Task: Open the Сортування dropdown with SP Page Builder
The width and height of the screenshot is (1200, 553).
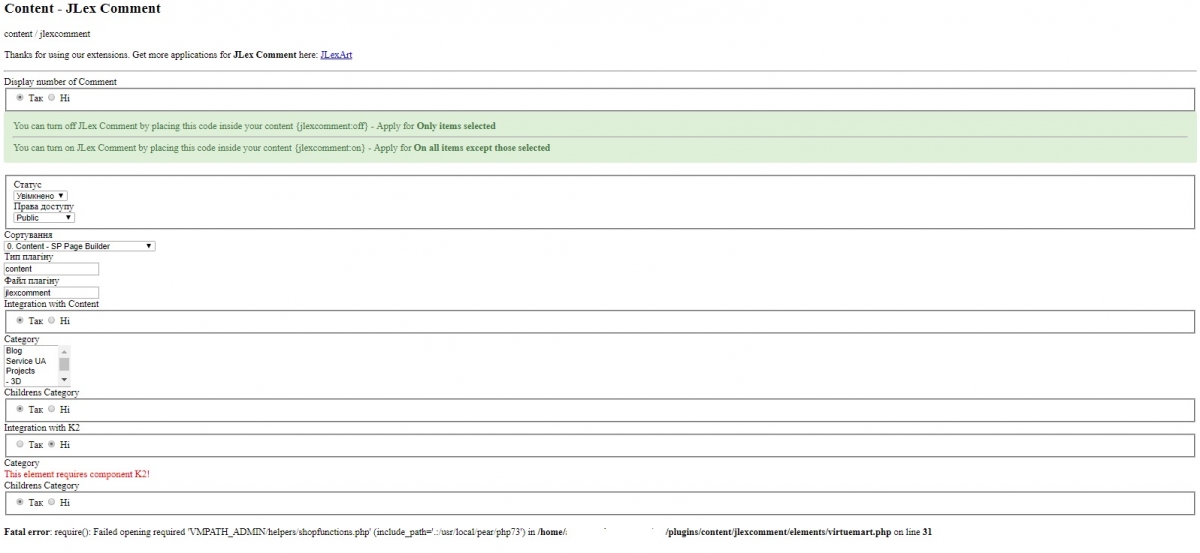Action: tap(80, 245)
